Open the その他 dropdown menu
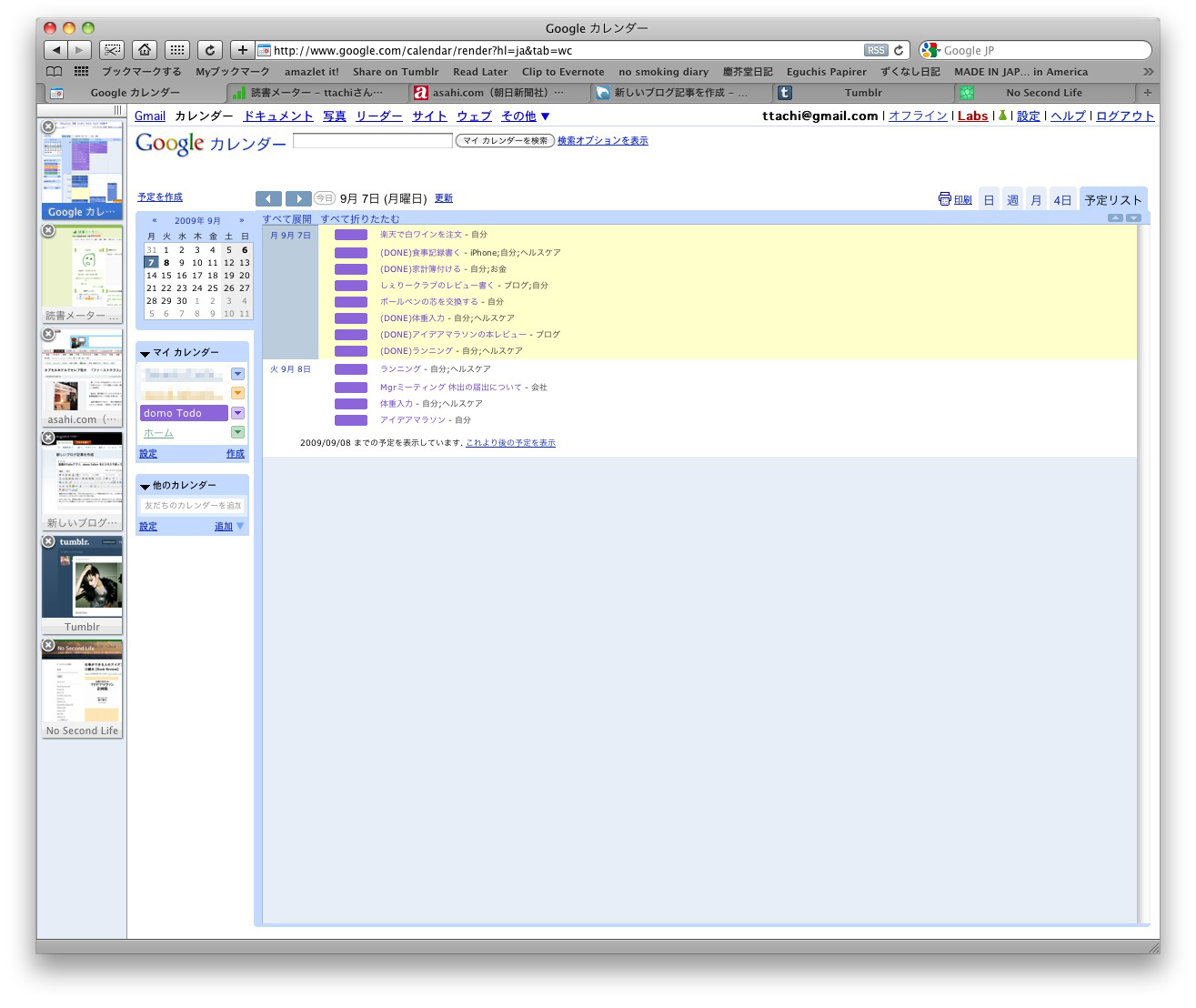The width and height of the screenshot is (1196, 1008). click(x=526, y=116)
